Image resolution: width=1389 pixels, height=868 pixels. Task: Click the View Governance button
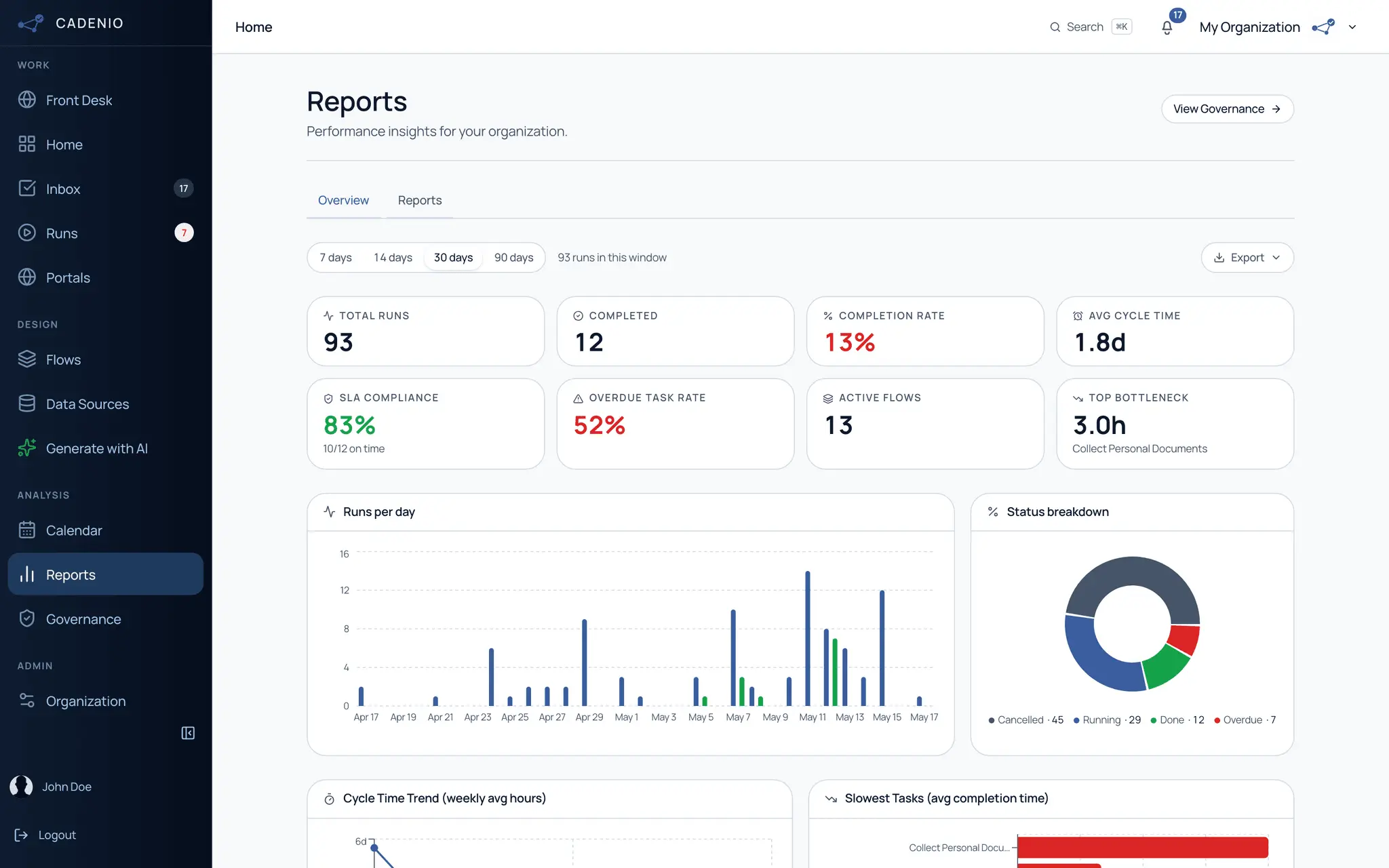pyautogui.click(x=1228, y=109)
